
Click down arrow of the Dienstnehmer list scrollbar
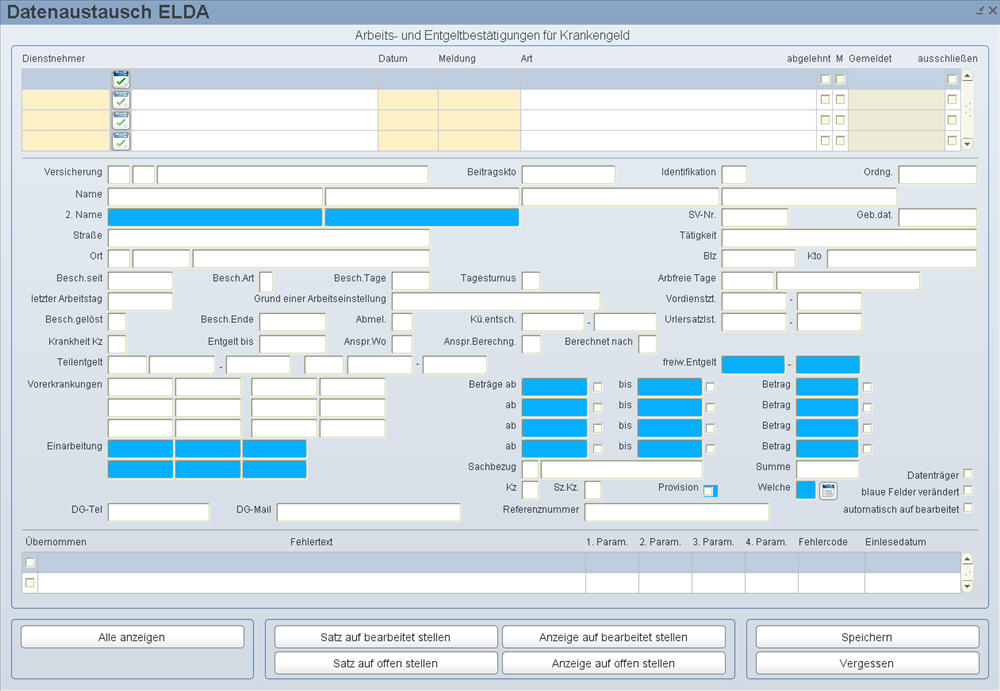pyautogui.click(x=967, y=144)
